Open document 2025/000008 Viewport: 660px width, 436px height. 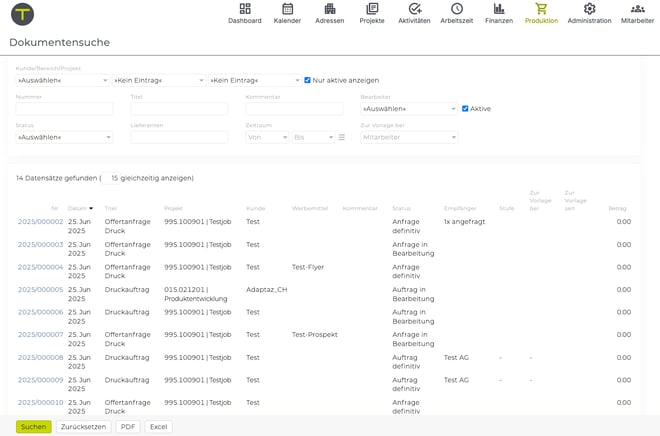(x=40, y=357)
